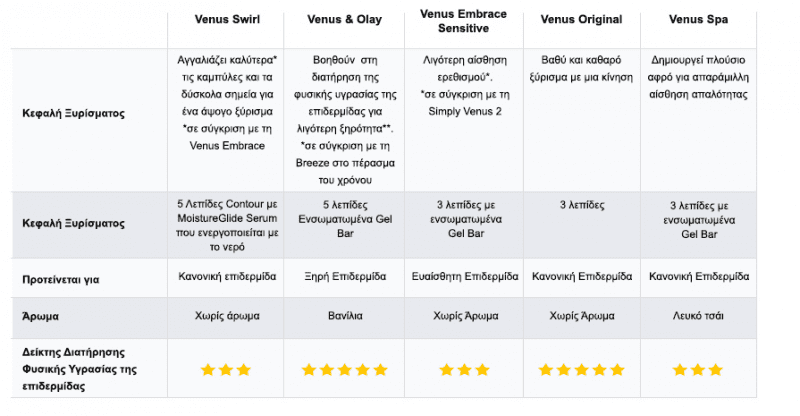Select the Venus Original column header

pyautogui.click(x=581, y=19)
